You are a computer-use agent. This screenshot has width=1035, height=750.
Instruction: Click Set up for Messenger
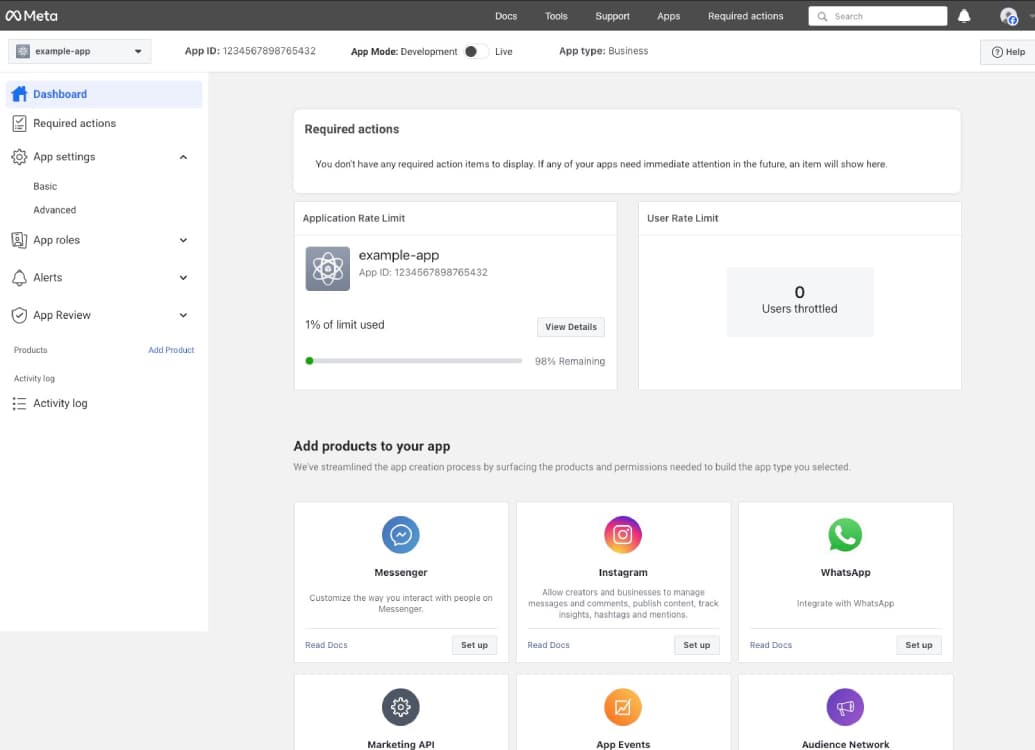[474, 645]
